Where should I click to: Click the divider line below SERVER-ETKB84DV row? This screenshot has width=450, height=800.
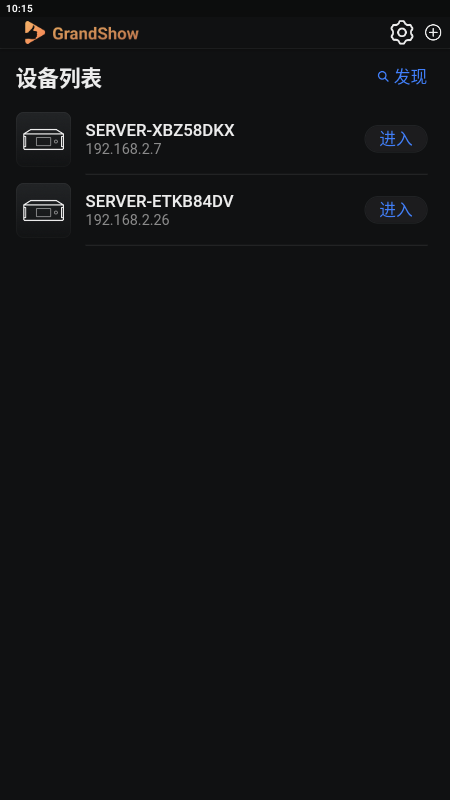click(257, 245)
